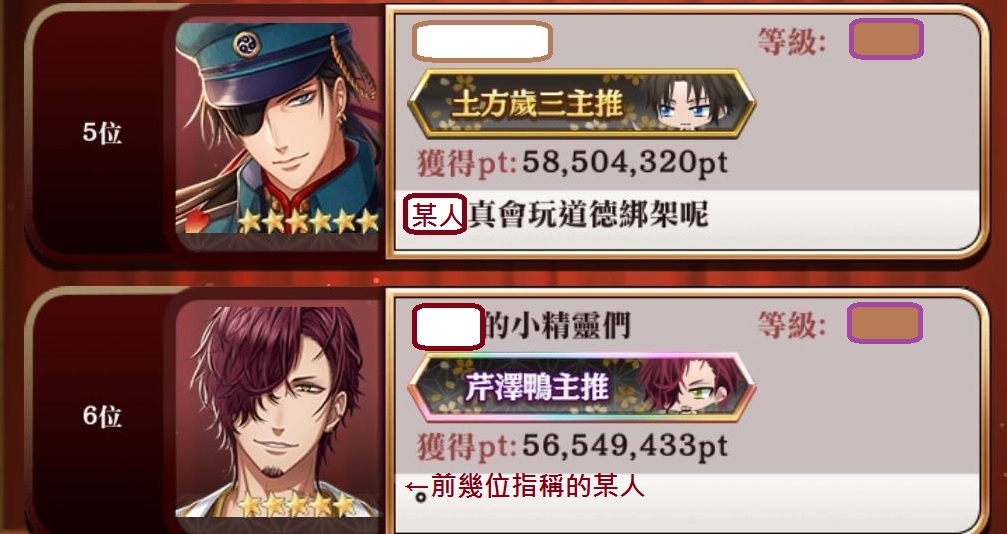Tap the star rating on the 5位 portrait
This screenshot has width=1007, height=534.
point(308,221)
